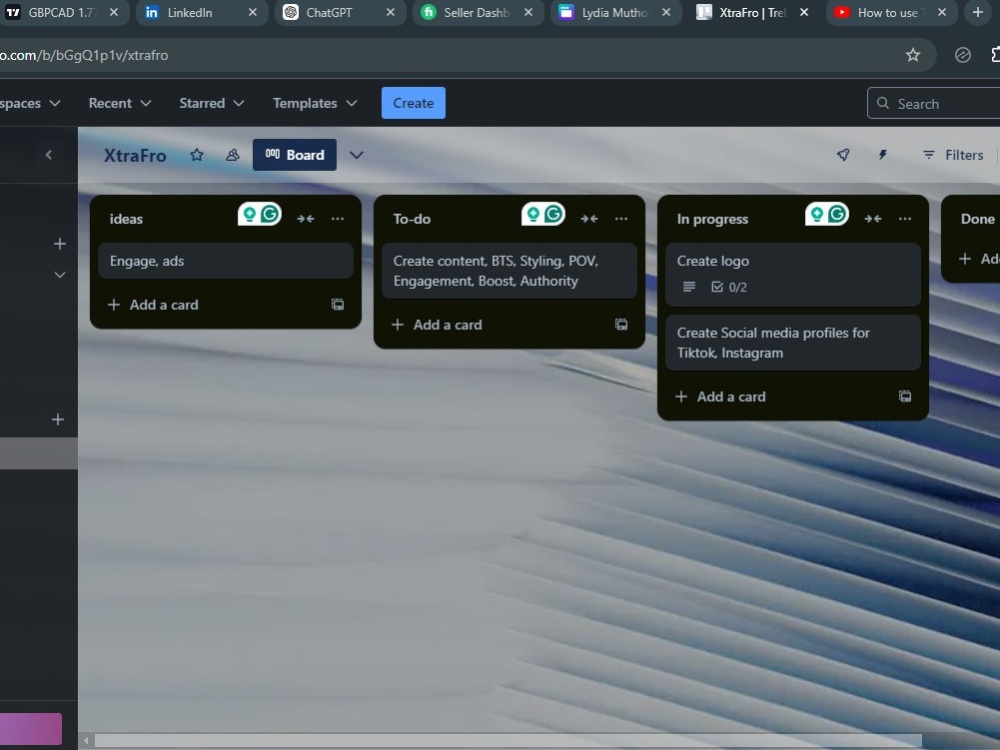
Task: Click Grammarly badge on In progress list
Action: coord(827,214)
